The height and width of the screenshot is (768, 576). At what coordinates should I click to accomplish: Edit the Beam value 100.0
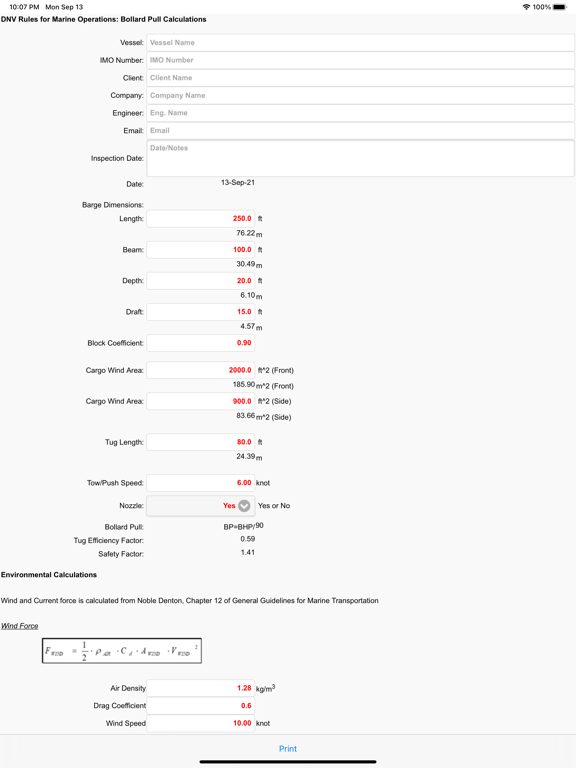tap(200, 250)
